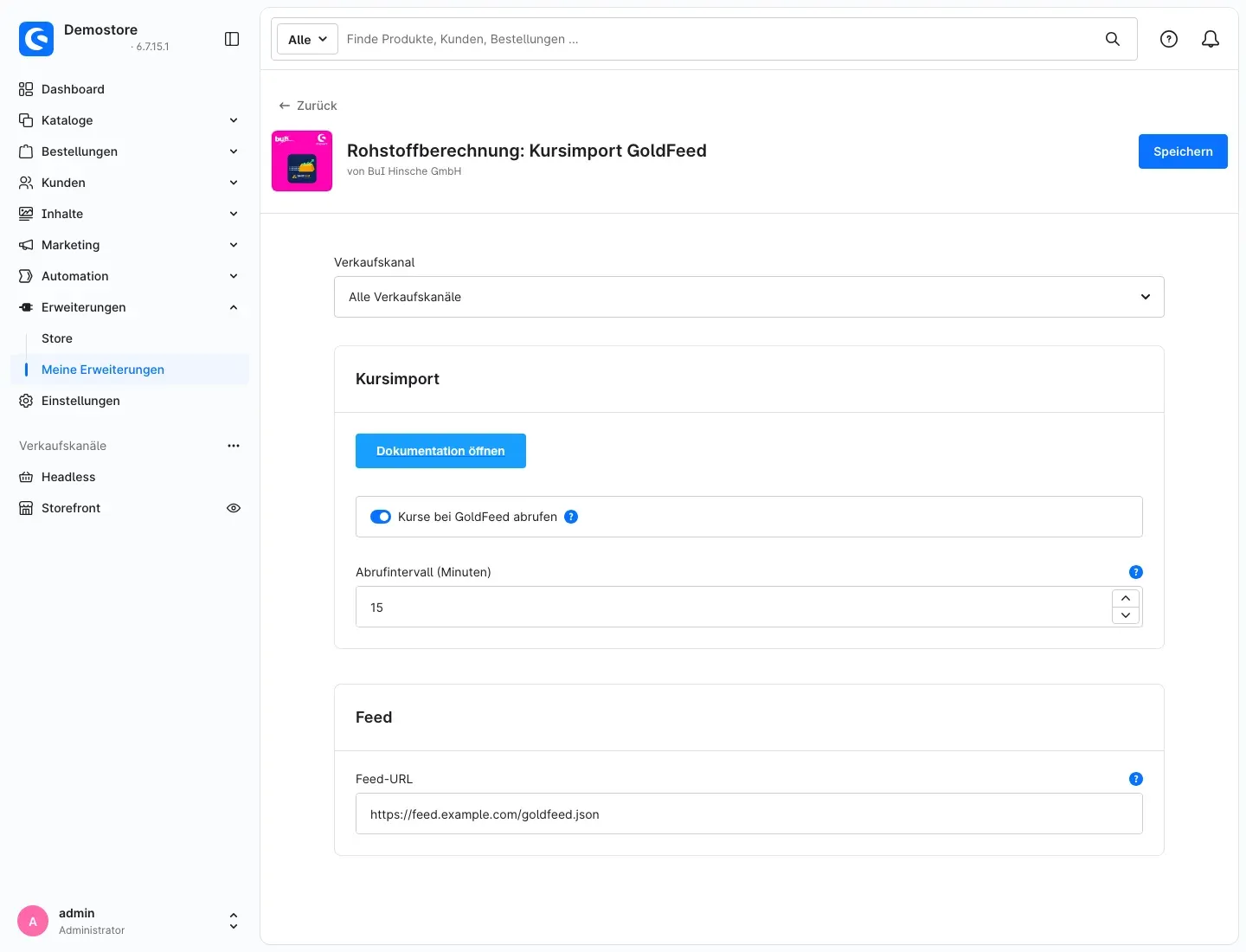Expand the Bestellungen menu chevron
The image size is (1246, 952).
click(234, 151)
